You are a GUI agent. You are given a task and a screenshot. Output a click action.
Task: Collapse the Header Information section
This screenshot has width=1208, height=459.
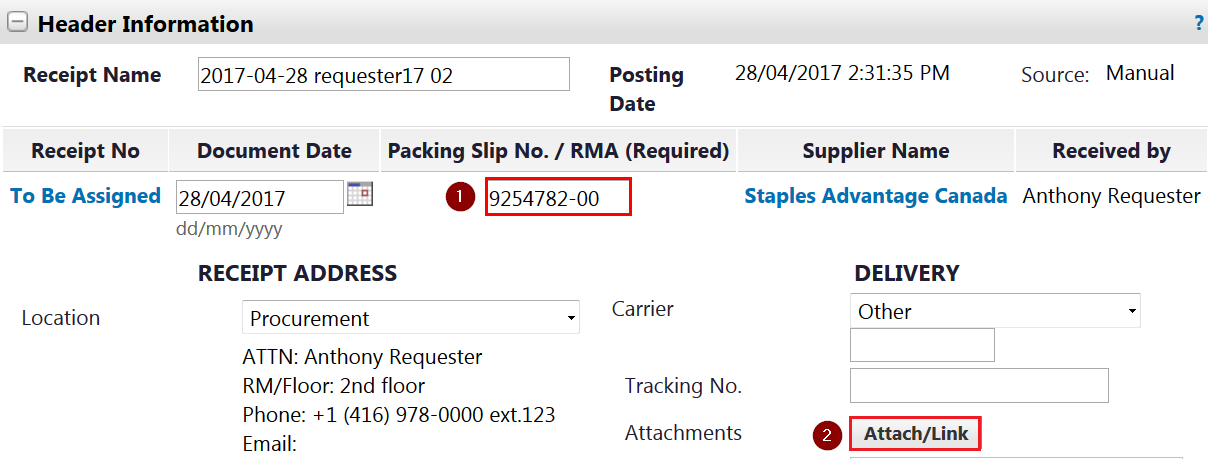[17, 23]
